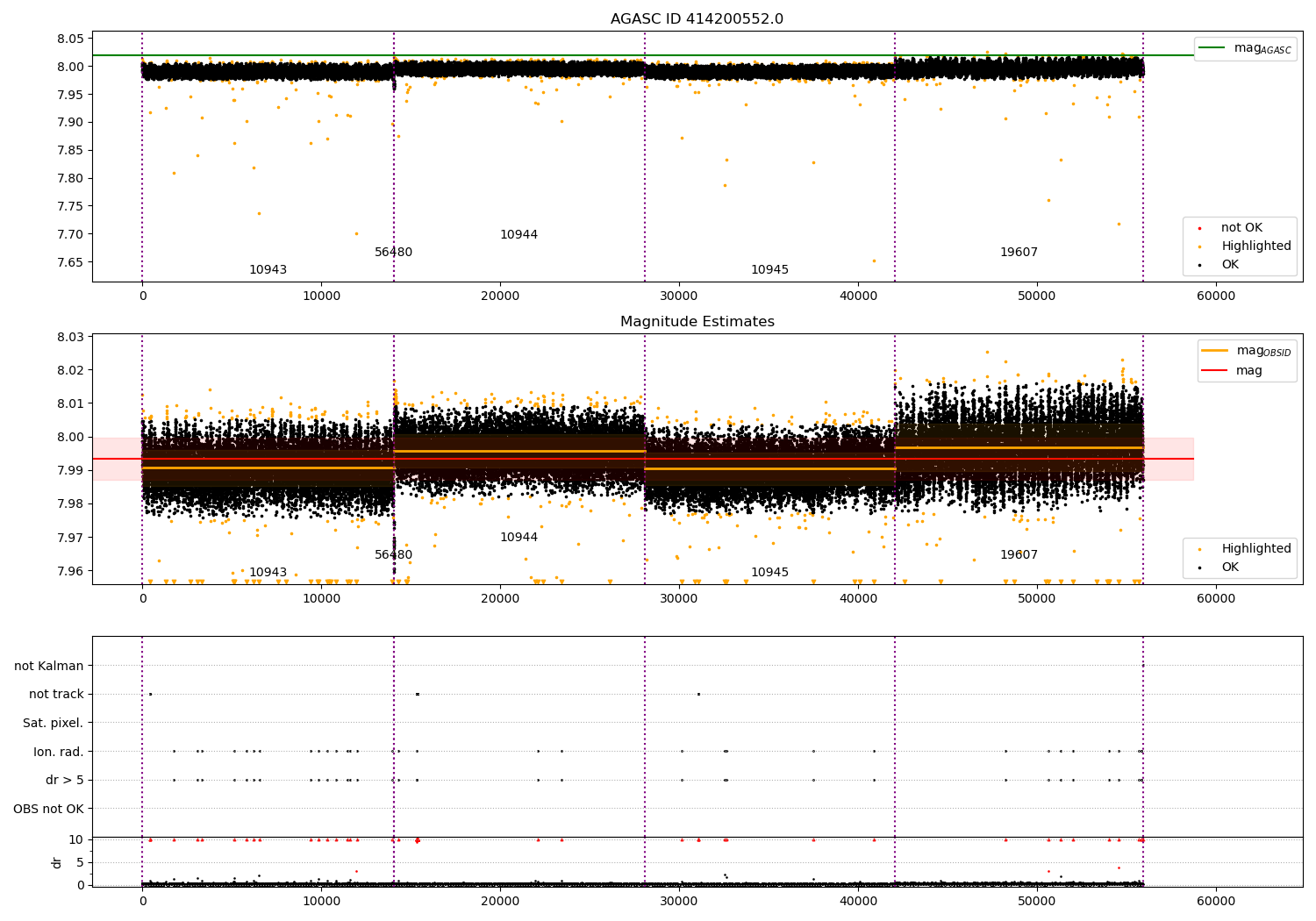
Task: Click obsid label 56480 in the top plot
Action: click(x=393, y=253)
